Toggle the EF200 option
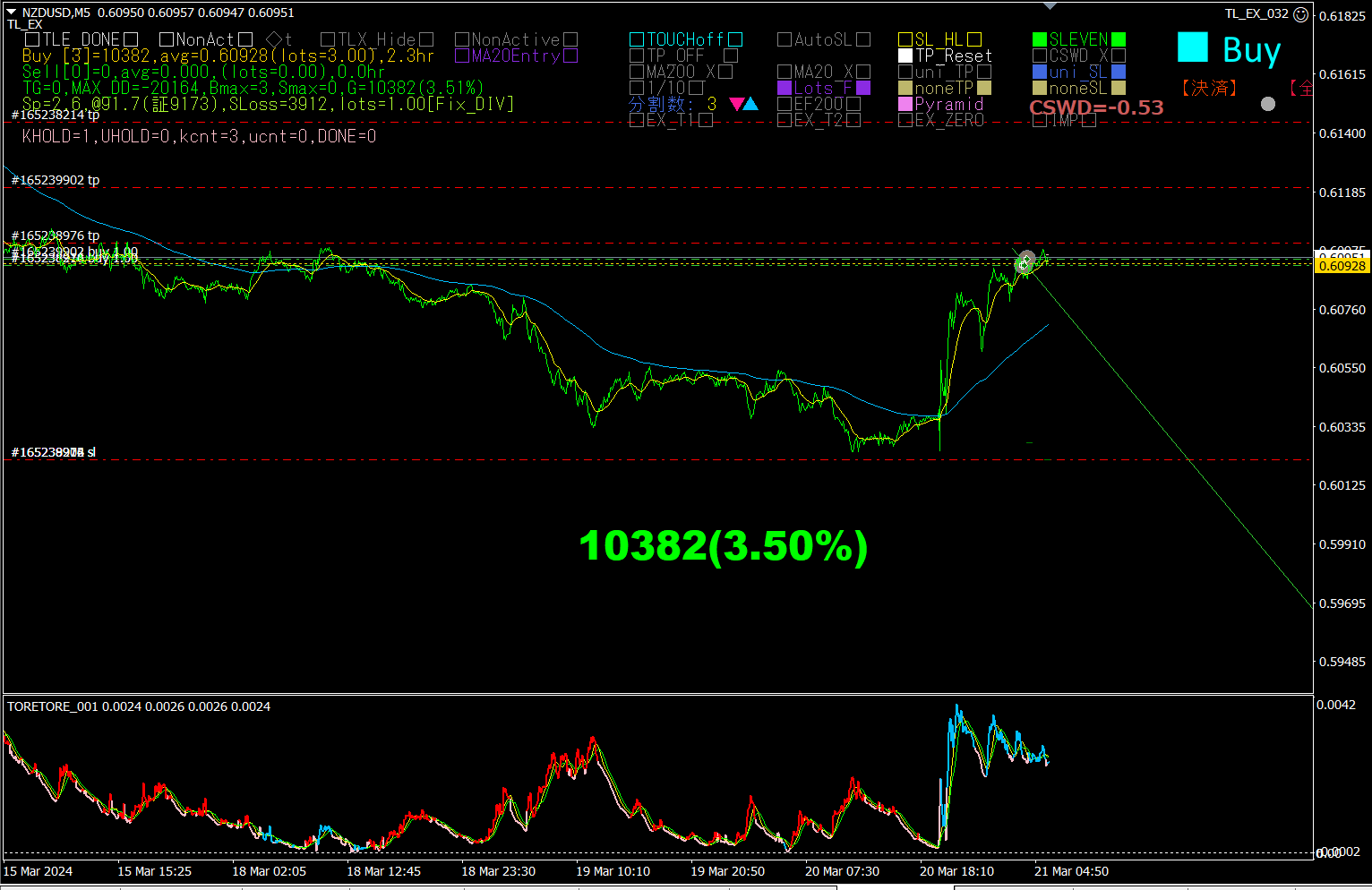 [819, 104]
